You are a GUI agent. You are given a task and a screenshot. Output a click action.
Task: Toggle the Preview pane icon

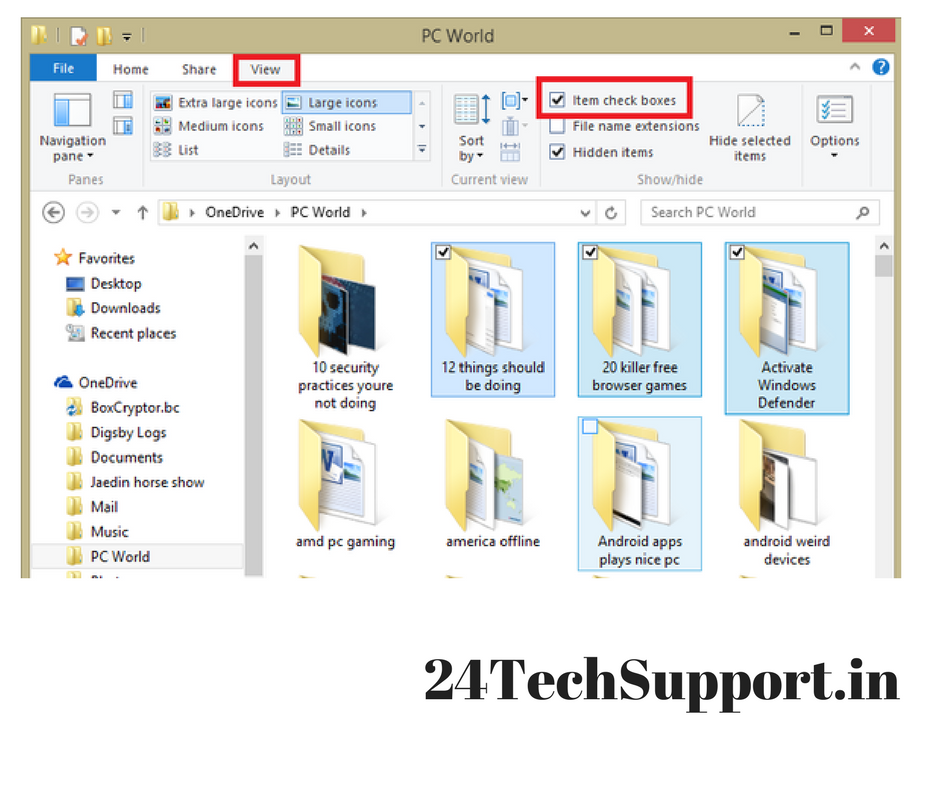pos(123,100)
